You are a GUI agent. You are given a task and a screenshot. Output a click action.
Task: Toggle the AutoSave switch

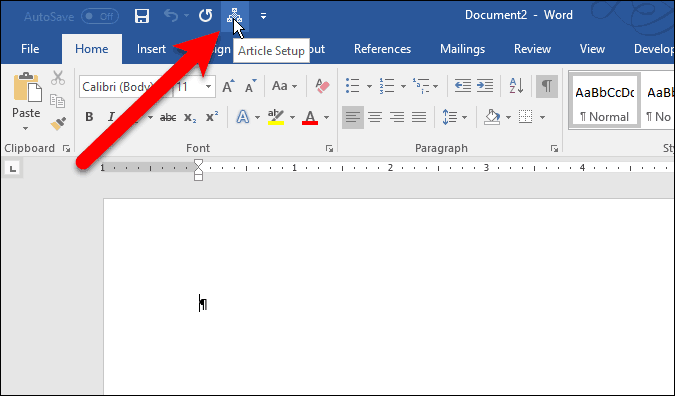point(100,17)
